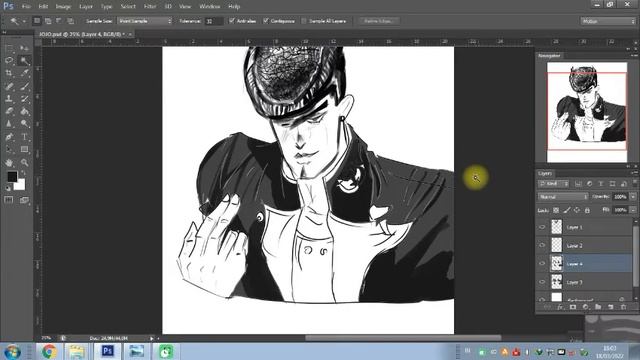Open layer blend mode Normal dropdown
This screenshot has height=360, width=640.
click(x=563, y=197)
